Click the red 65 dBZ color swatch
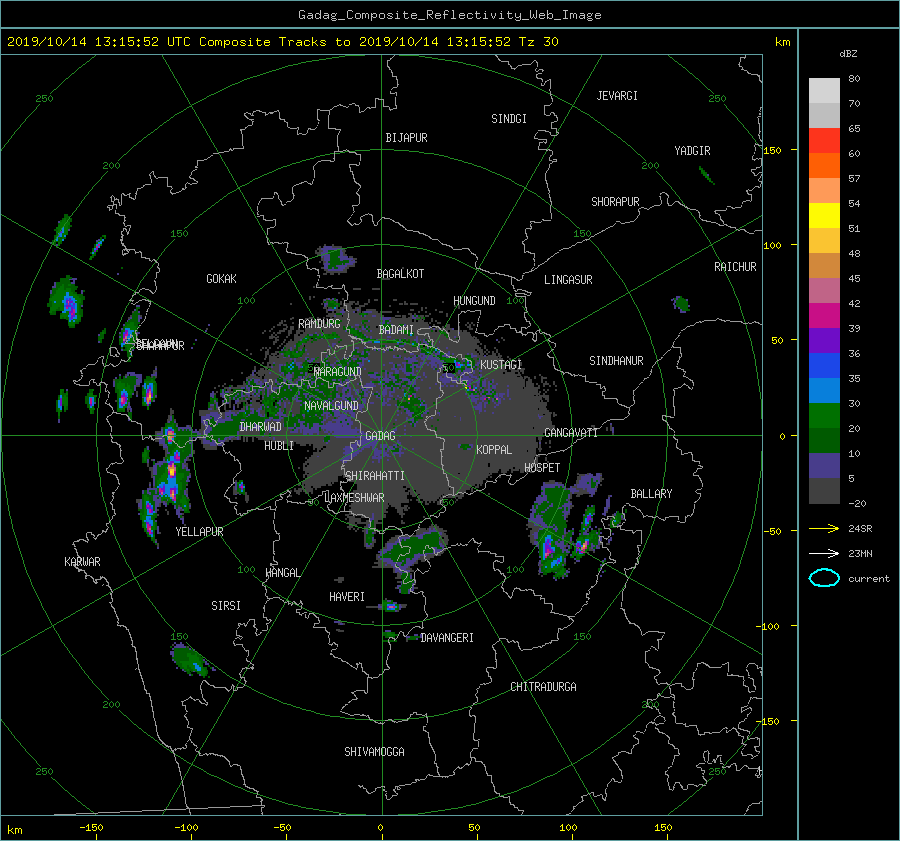This screenshot has width=900, height=841. [x=824, y=140]
